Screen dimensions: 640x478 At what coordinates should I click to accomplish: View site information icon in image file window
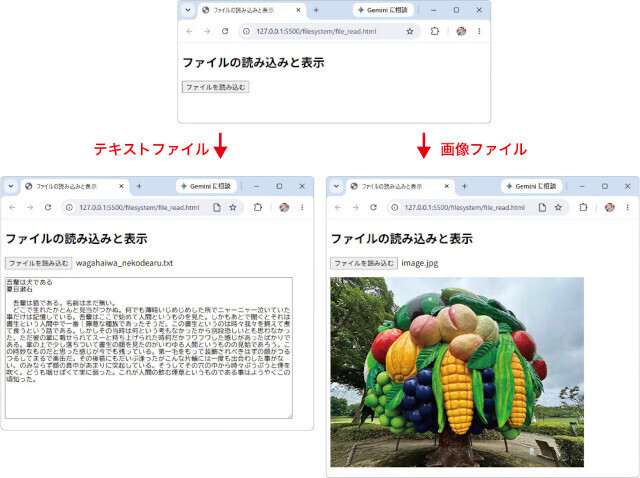pyautogui.click(x=394, y=208)
